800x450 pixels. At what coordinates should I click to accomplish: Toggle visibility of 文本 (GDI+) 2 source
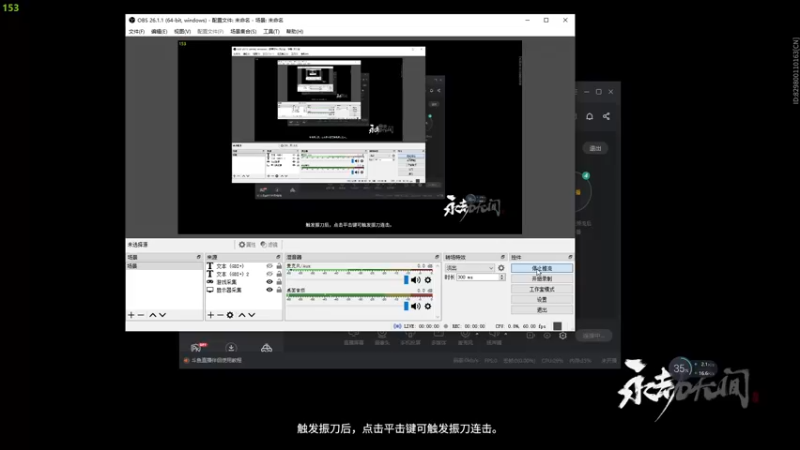(269, 274)
